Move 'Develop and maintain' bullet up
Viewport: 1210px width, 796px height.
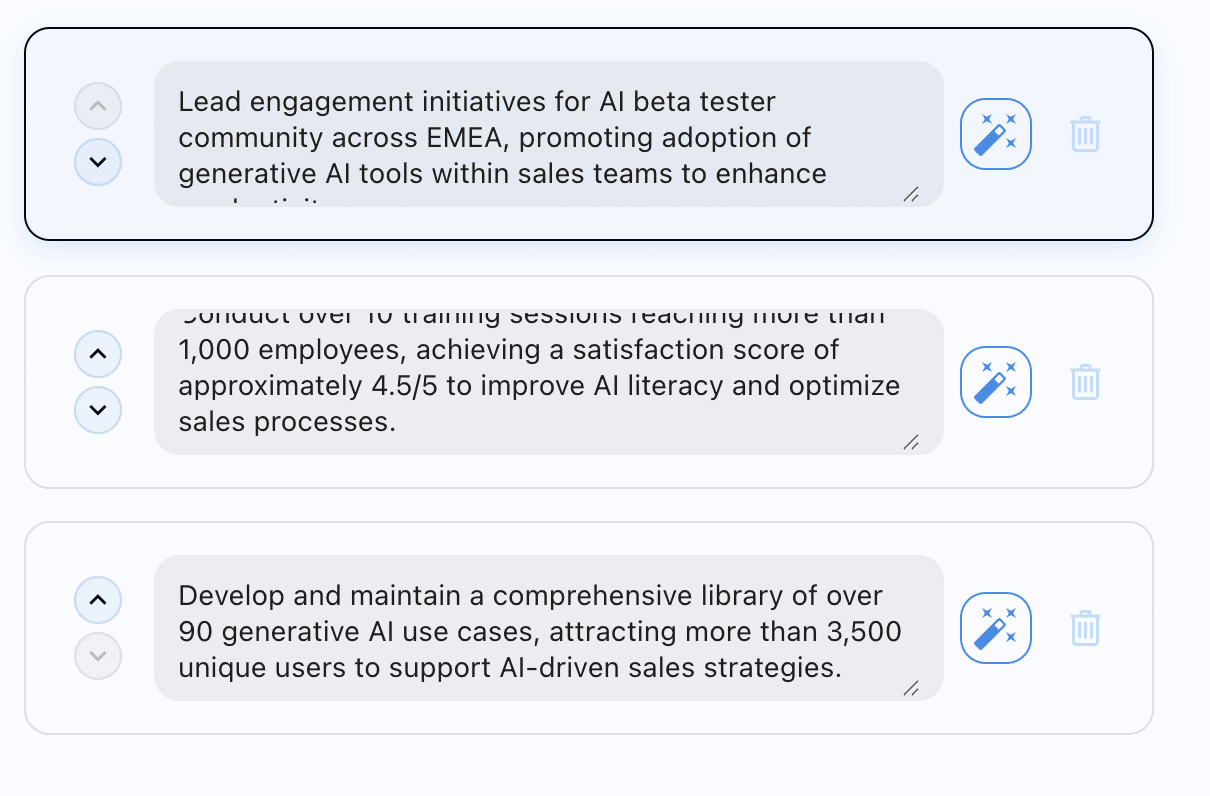click(98, 600)
